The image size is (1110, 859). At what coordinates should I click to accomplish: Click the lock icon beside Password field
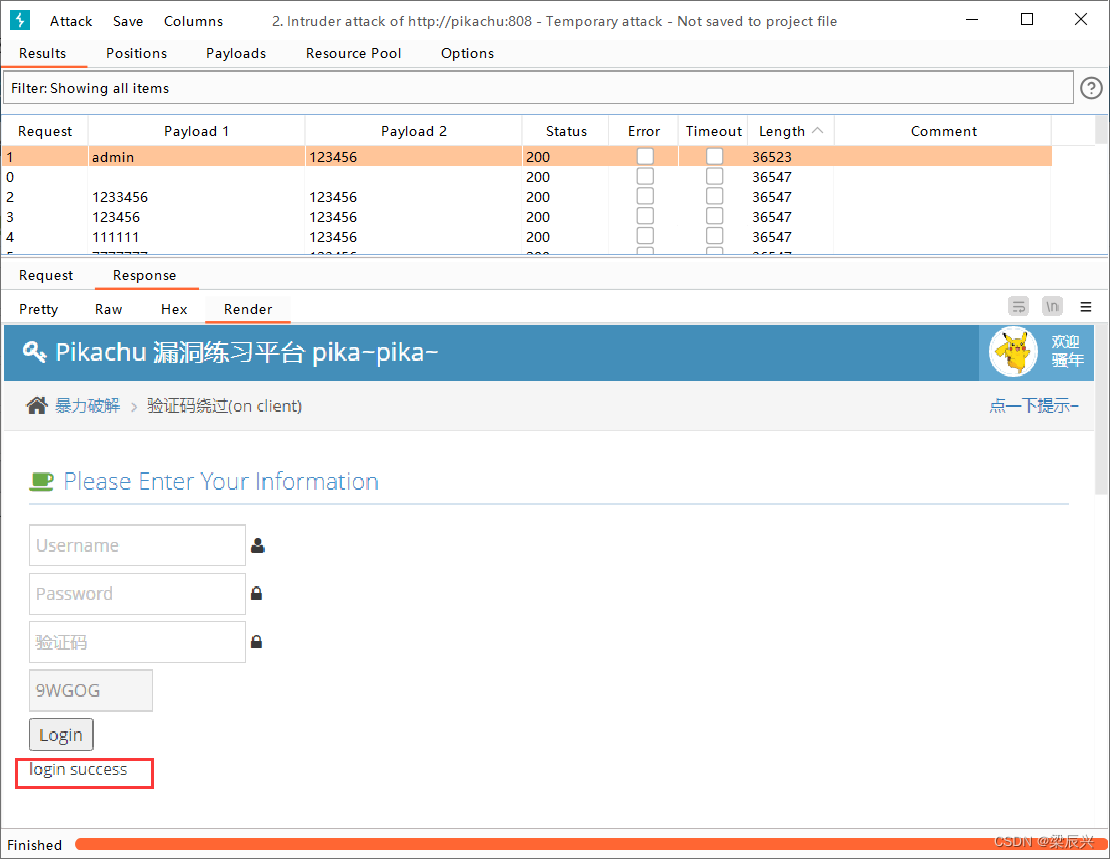coord(256,593)
